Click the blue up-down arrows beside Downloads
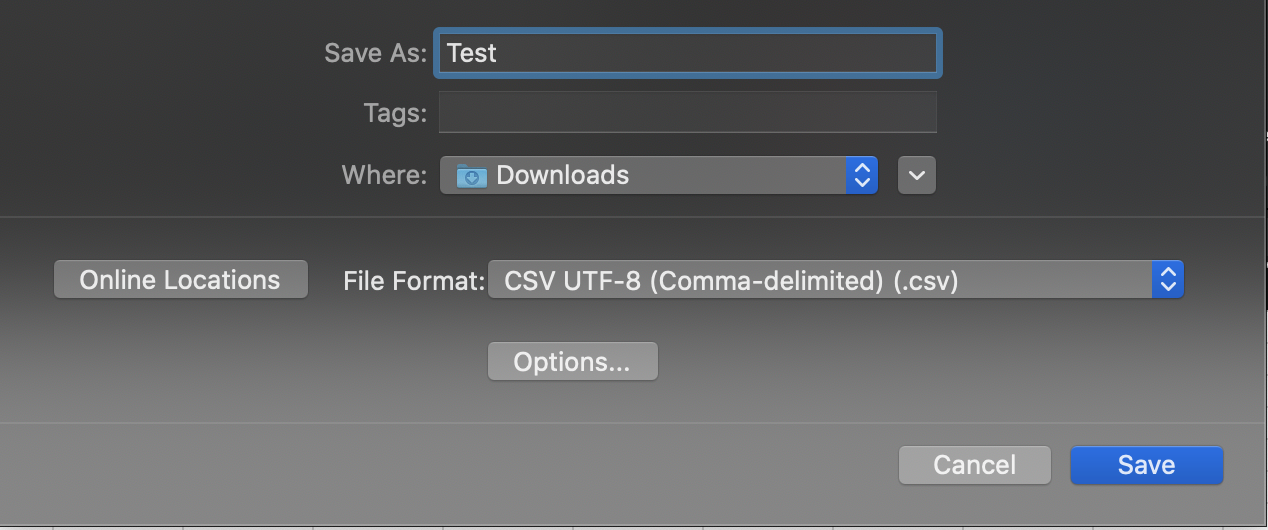The width and height of the screenshot is (1268, 530). (x=861, y=176)
